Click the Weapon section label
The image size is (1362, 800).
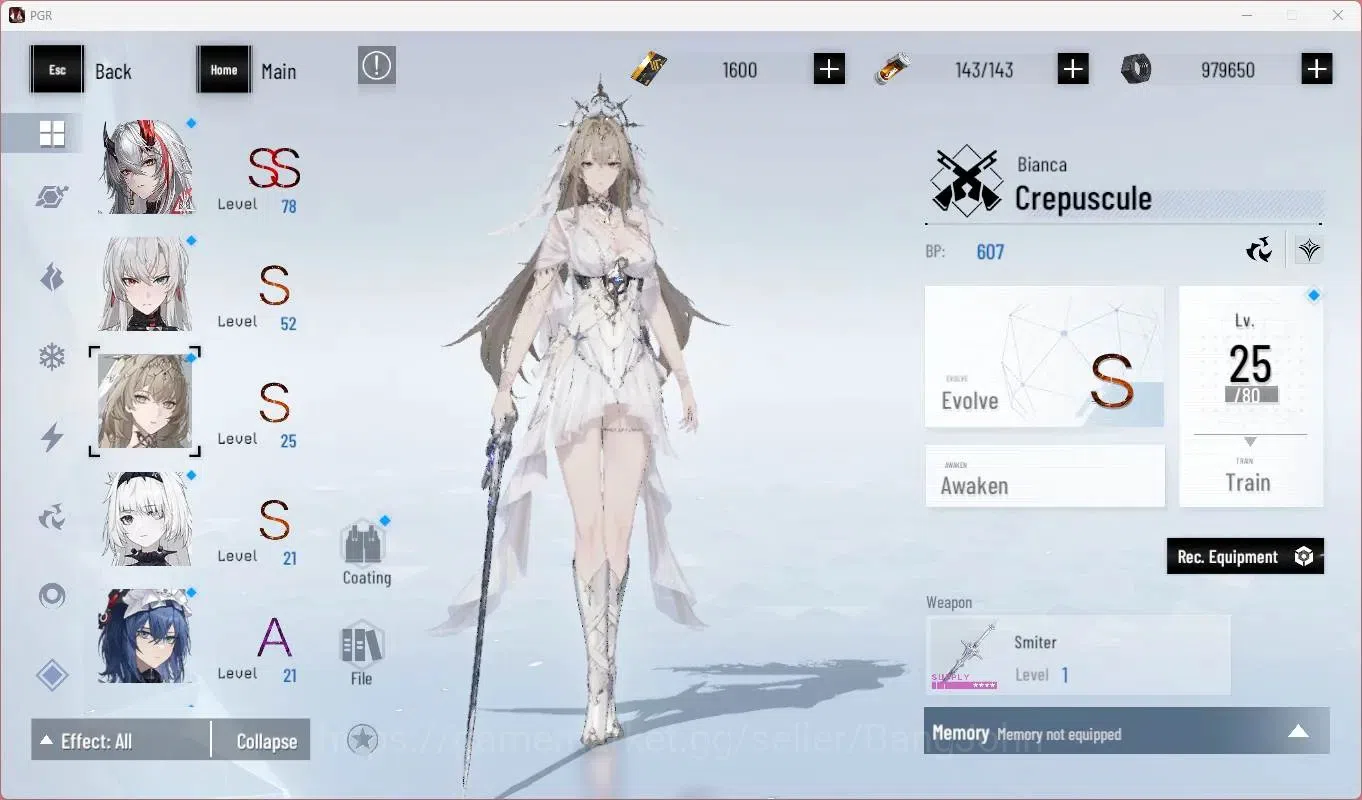click(x=949, y=602)
